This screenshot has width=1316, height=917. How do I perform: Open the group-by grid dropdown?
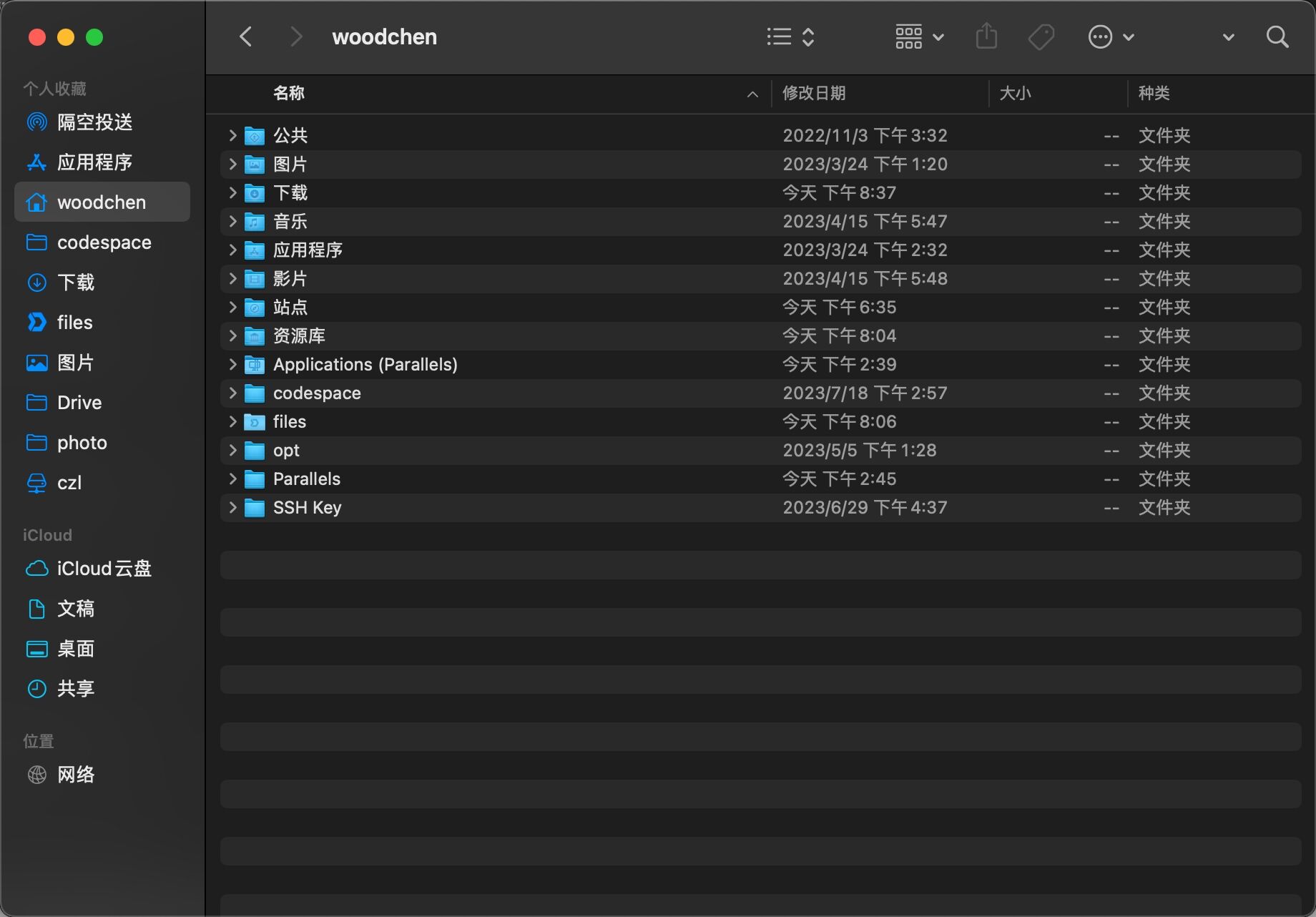(x=919, y=37)
